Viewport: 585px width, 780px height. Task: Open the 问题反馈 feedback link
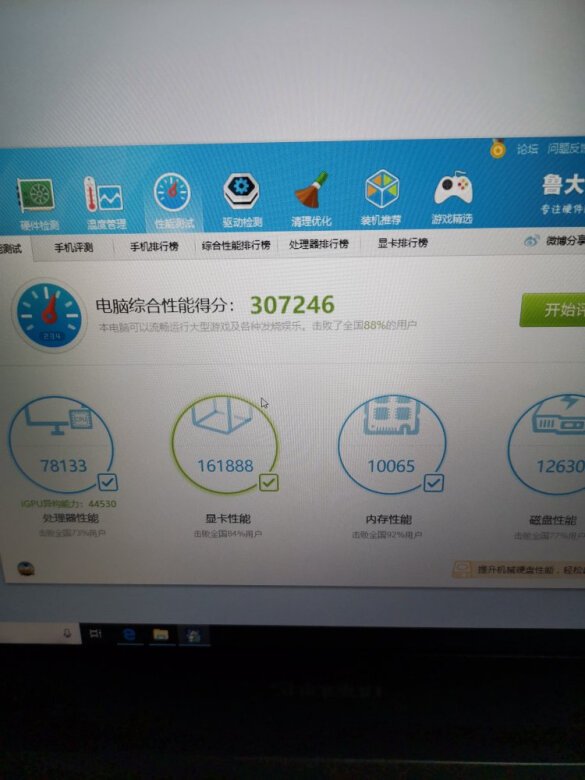click(566, 148)
